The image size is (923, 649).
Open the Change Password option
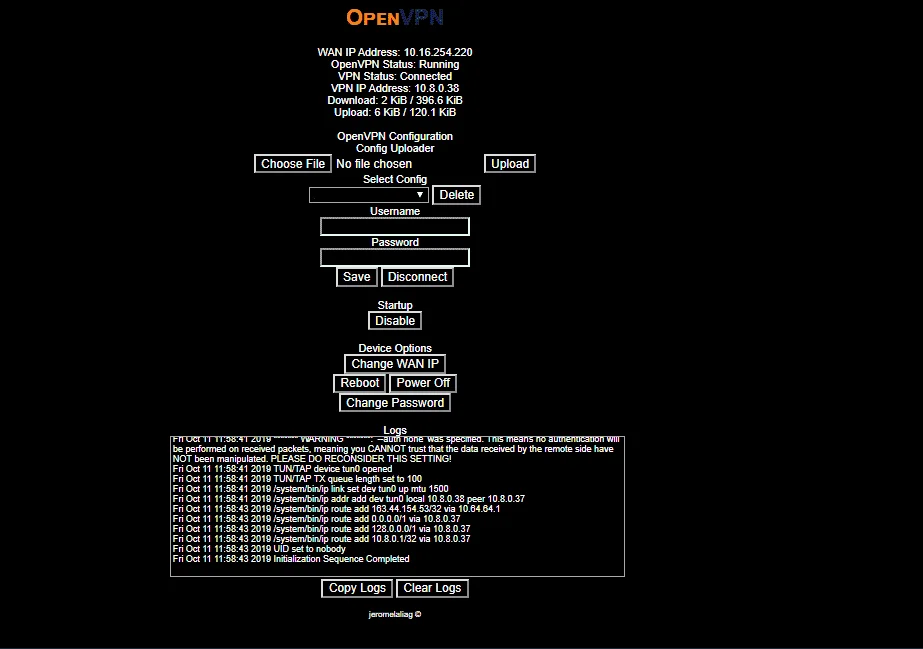click(x=395, y=402)
